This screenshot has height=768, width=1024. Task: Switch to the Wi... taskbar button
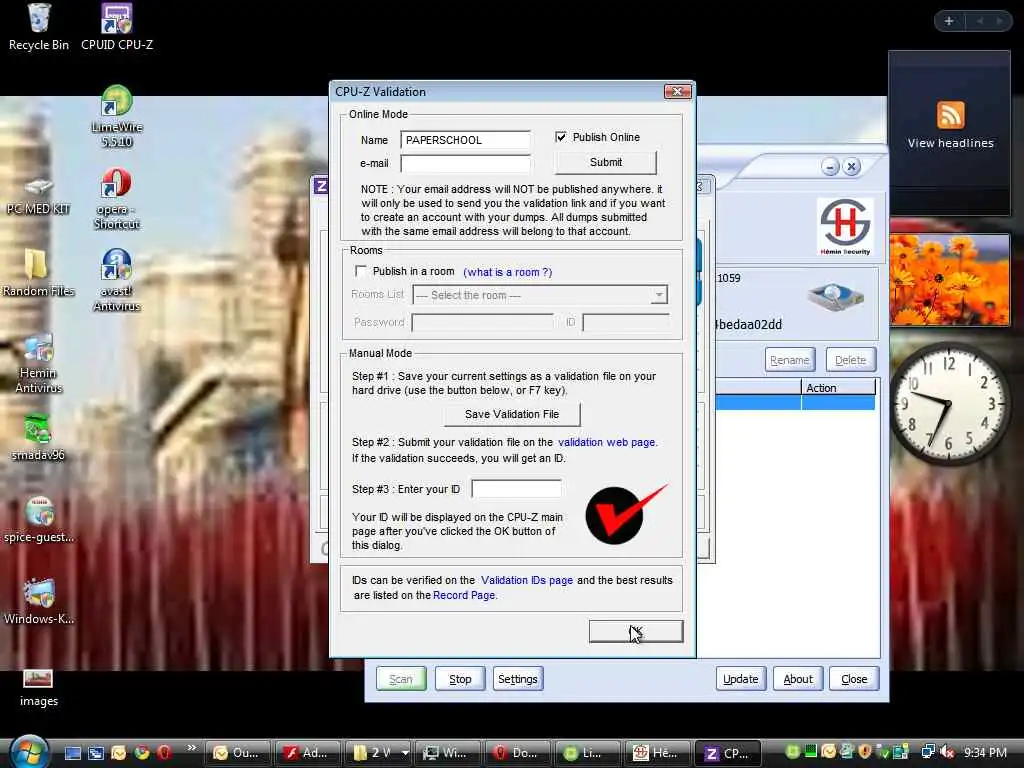tap(447, 753)
